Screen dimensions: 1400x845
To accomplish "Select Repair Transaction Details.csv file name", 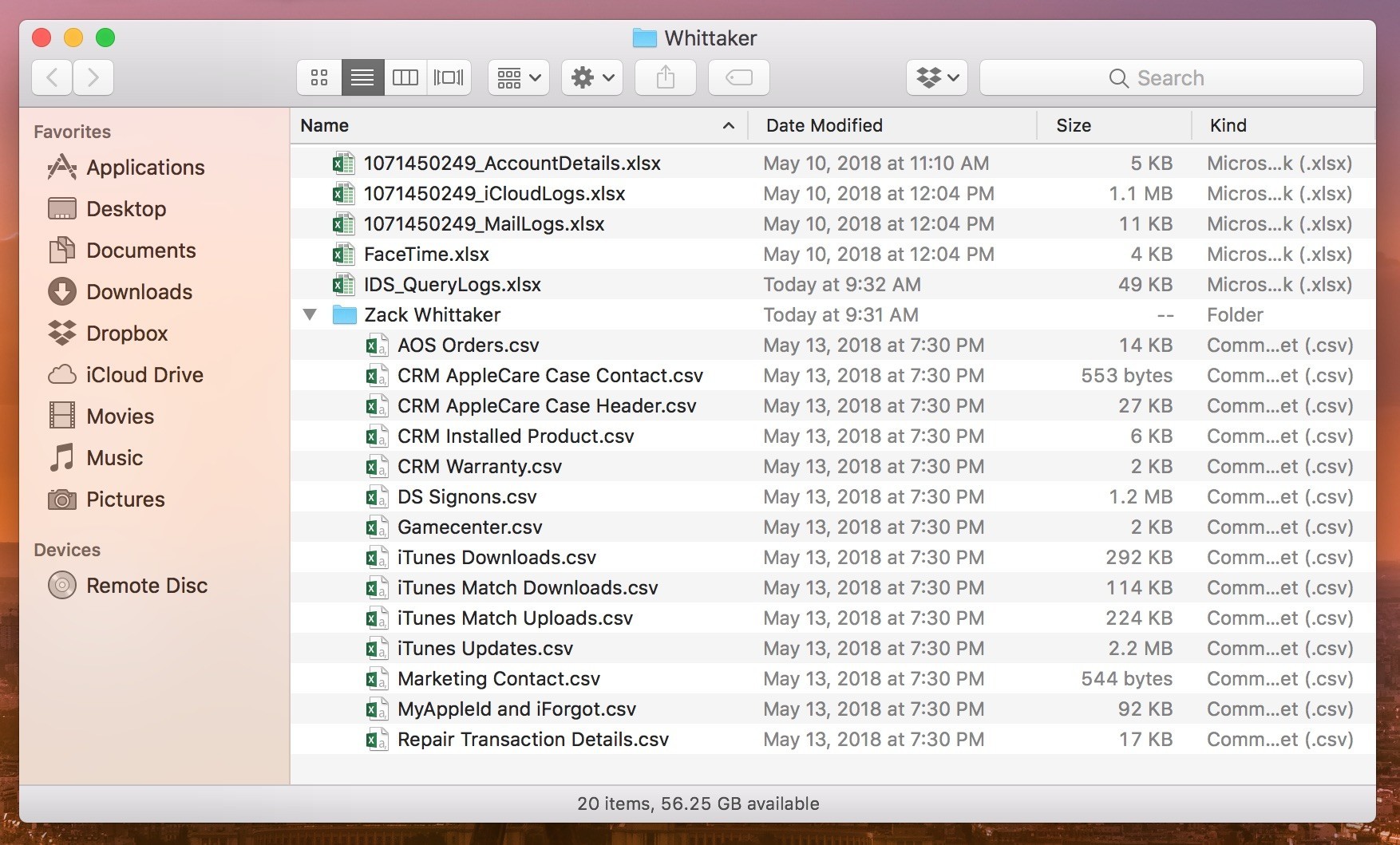I will [533, 740].
